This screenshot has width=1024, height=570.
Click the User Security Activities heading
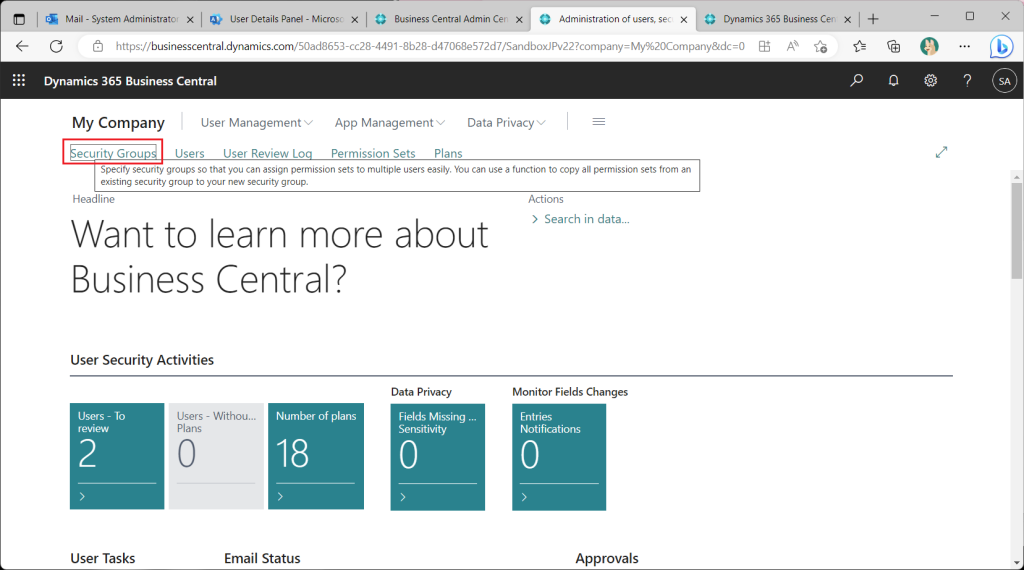(x=142, y=360)
